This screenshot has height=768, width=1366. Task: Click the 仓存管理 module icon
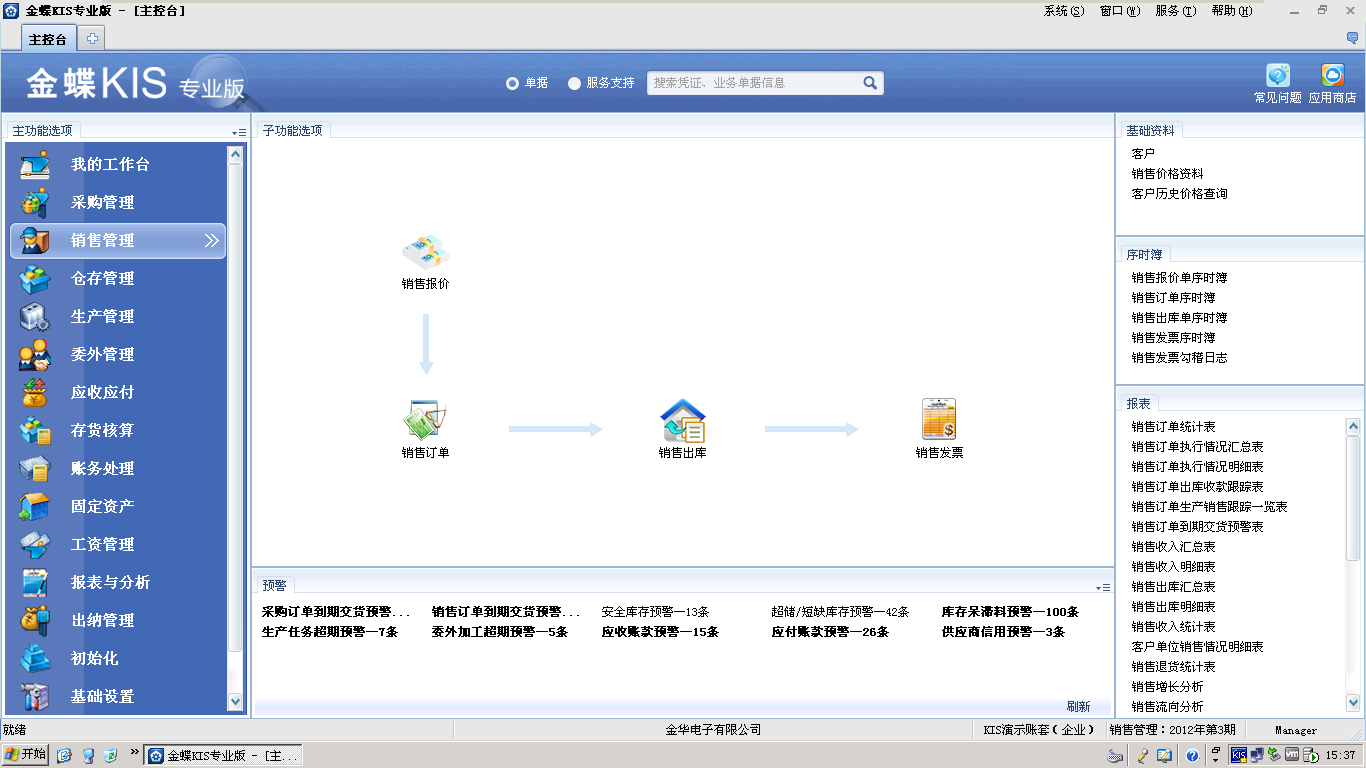click(x=35, y=278)
